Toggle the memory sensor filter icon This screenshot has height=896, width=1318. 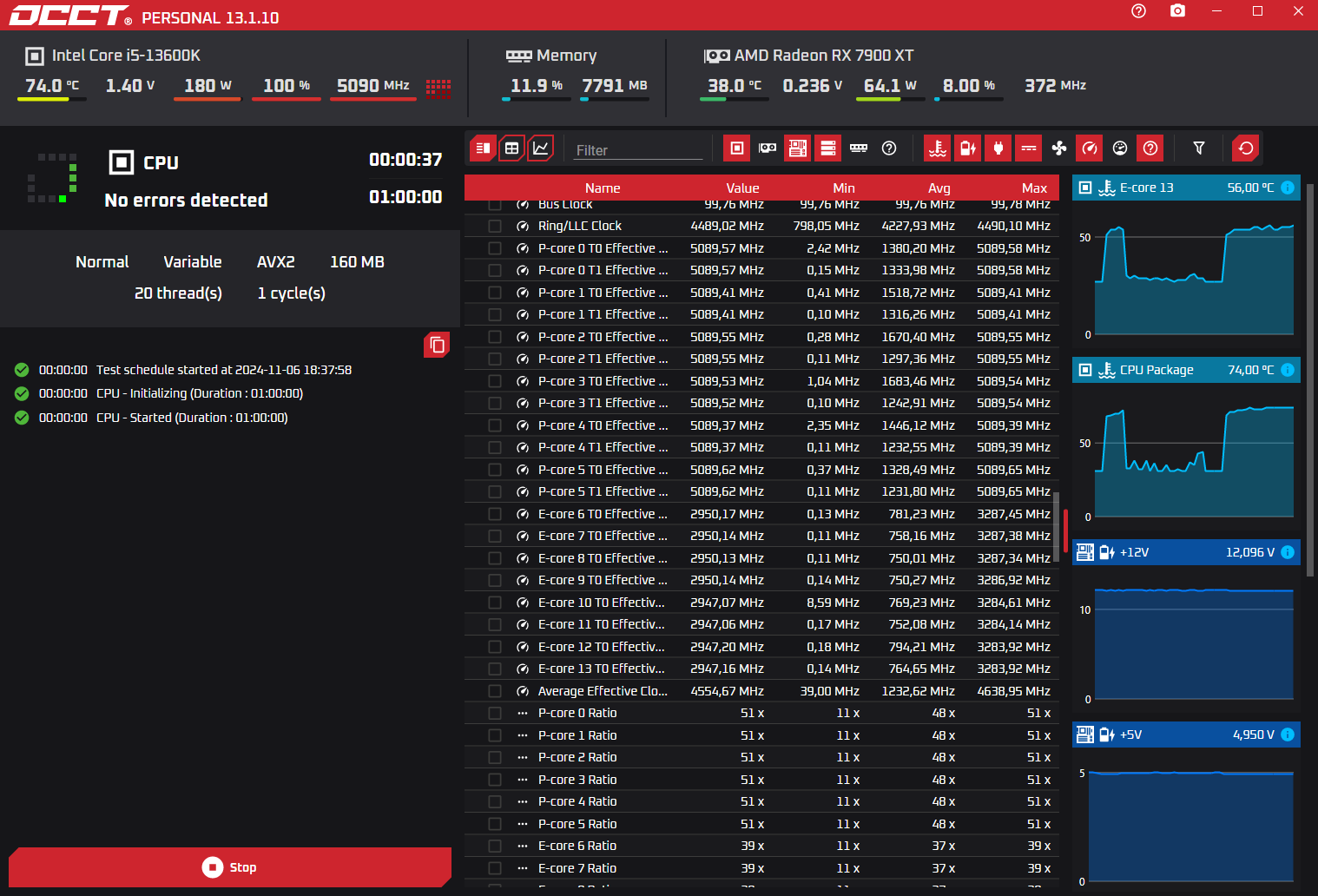tap(859, 148)
